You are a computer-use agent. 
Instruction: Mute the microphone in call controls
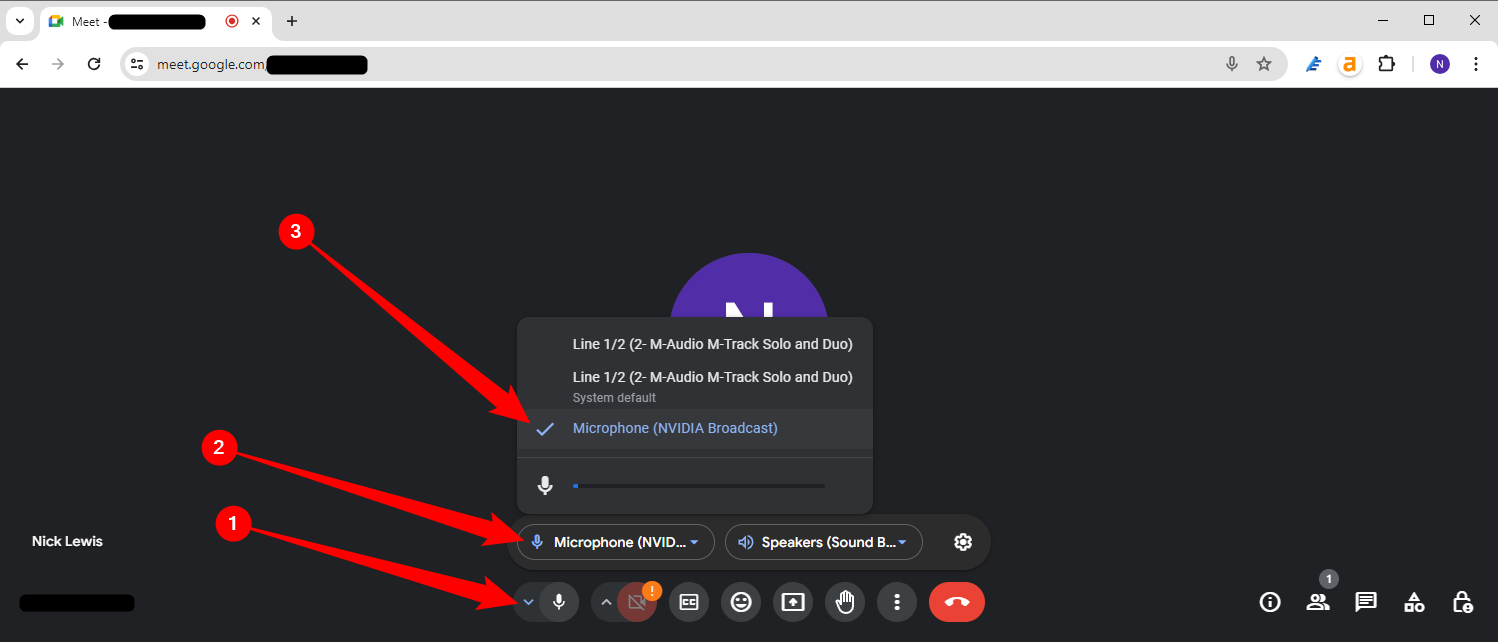point(559,602)
